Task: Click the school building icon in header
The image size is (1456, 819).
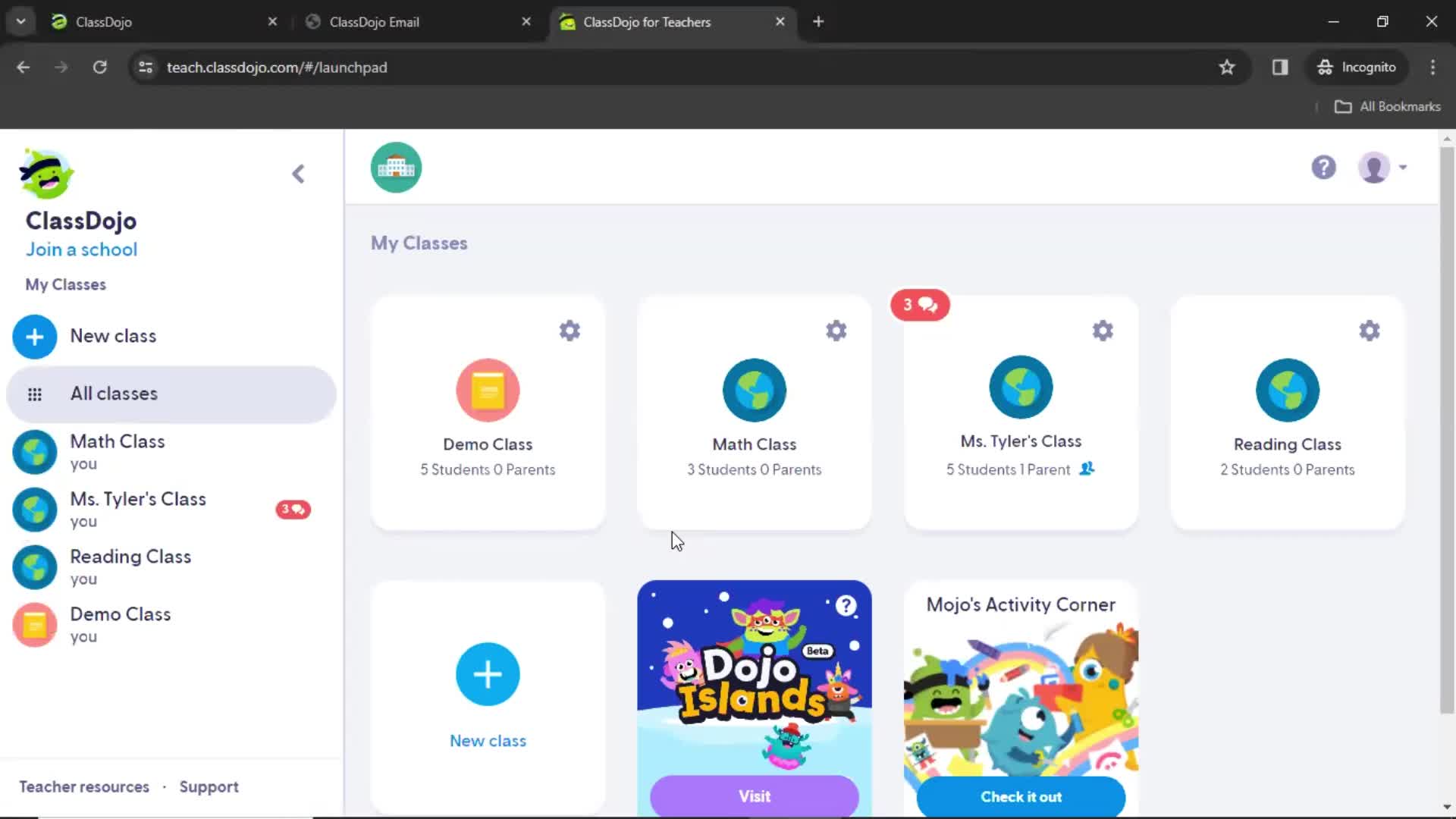Action: [x=396, y=168]
